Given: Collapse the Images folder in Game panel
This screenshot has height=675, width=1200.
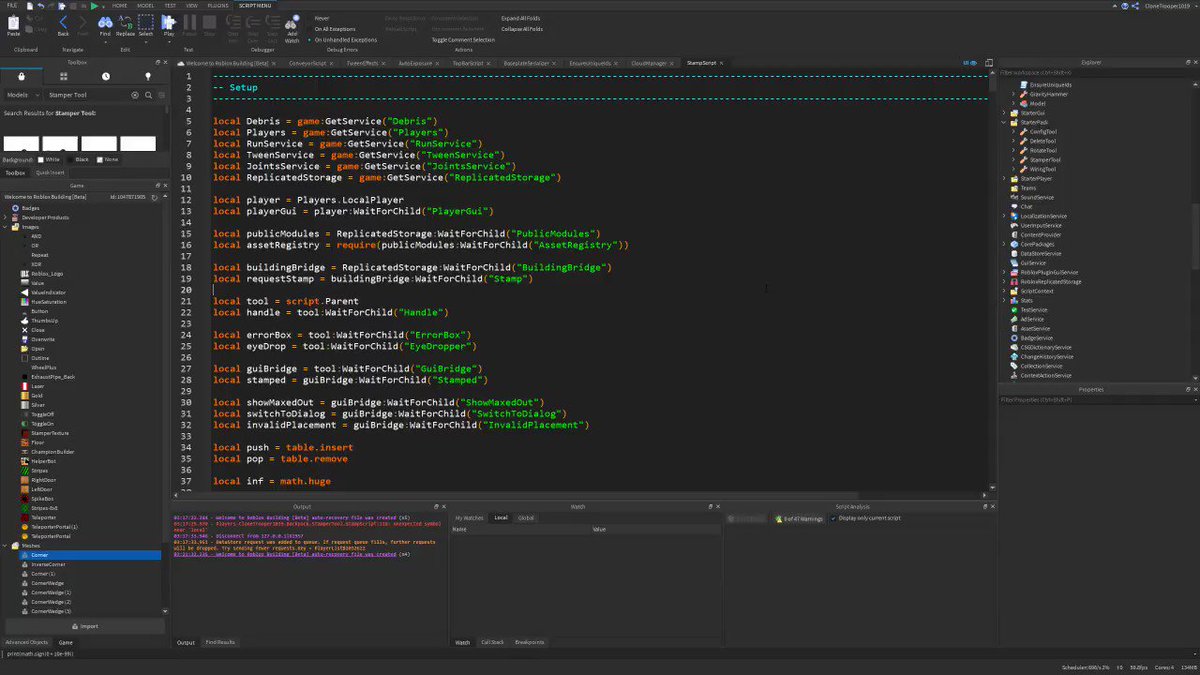Looking at the screenshot, I should click(4, 226).
